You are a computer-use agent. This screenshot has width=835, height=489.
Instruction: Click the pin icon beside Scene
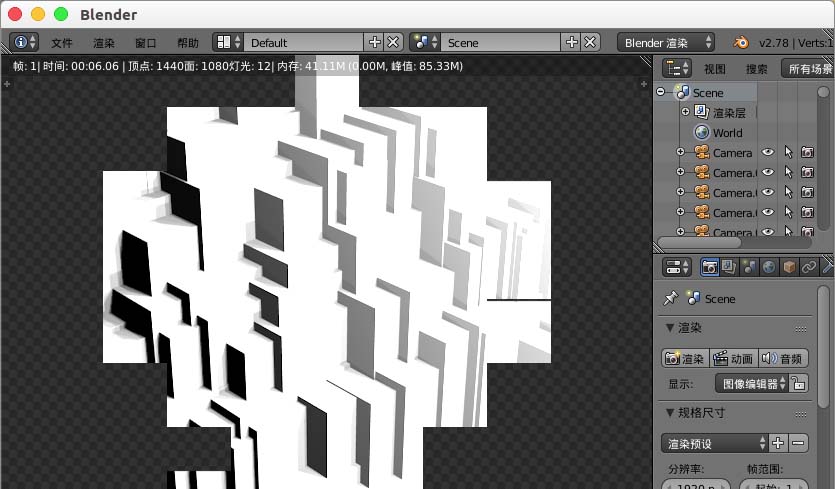point(670,299)
